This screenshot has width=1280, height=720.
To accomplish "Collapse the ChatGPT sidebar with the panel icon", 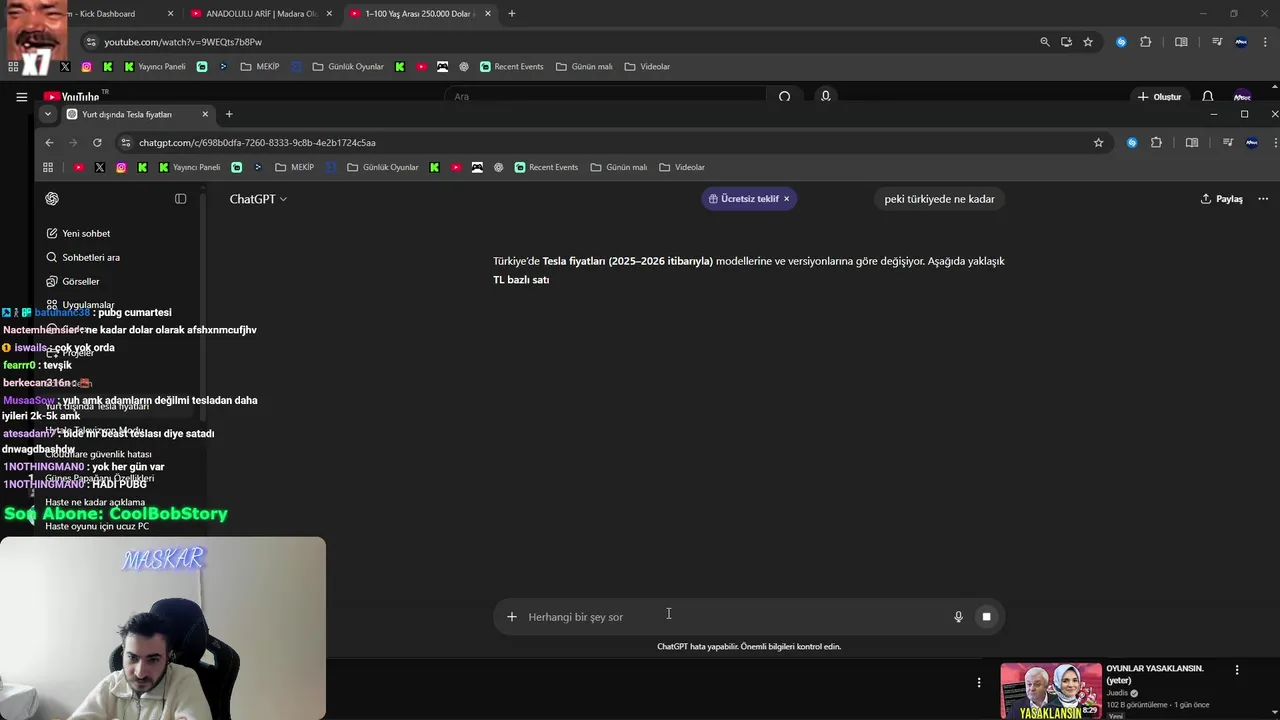I will tap(181, 199).
